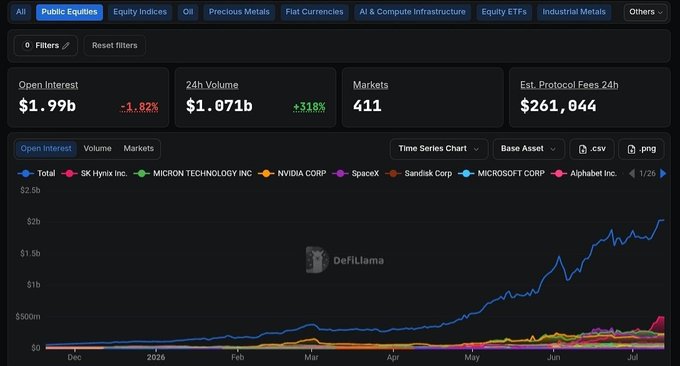Viewport: 680px width, 366px height.
Task: Click the Total line bump near Mar
Action: tap(311, 324)
